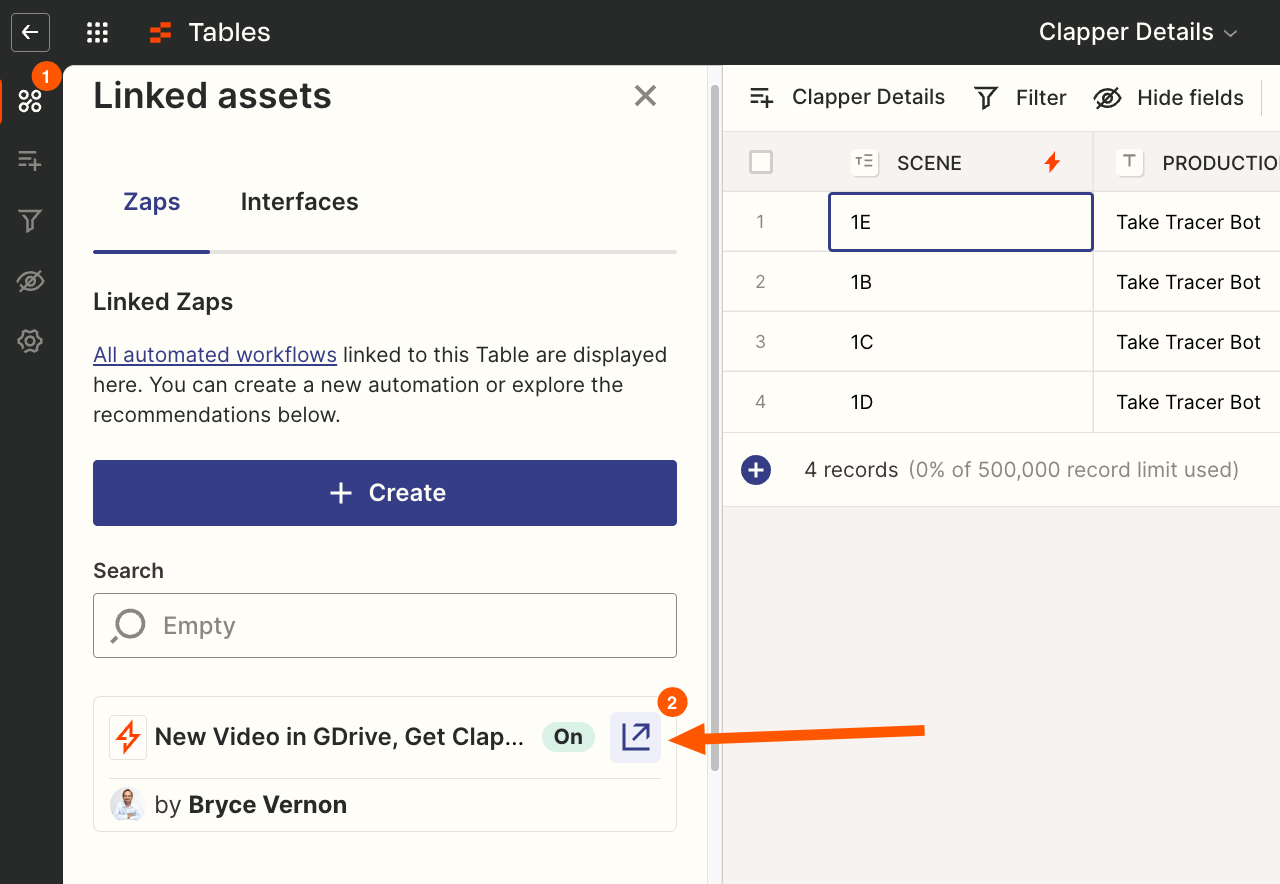This screenshot has height=884, width=1280.
Task: Click Take Tracer Bot cell in row 4
Action: point(1187,402)
